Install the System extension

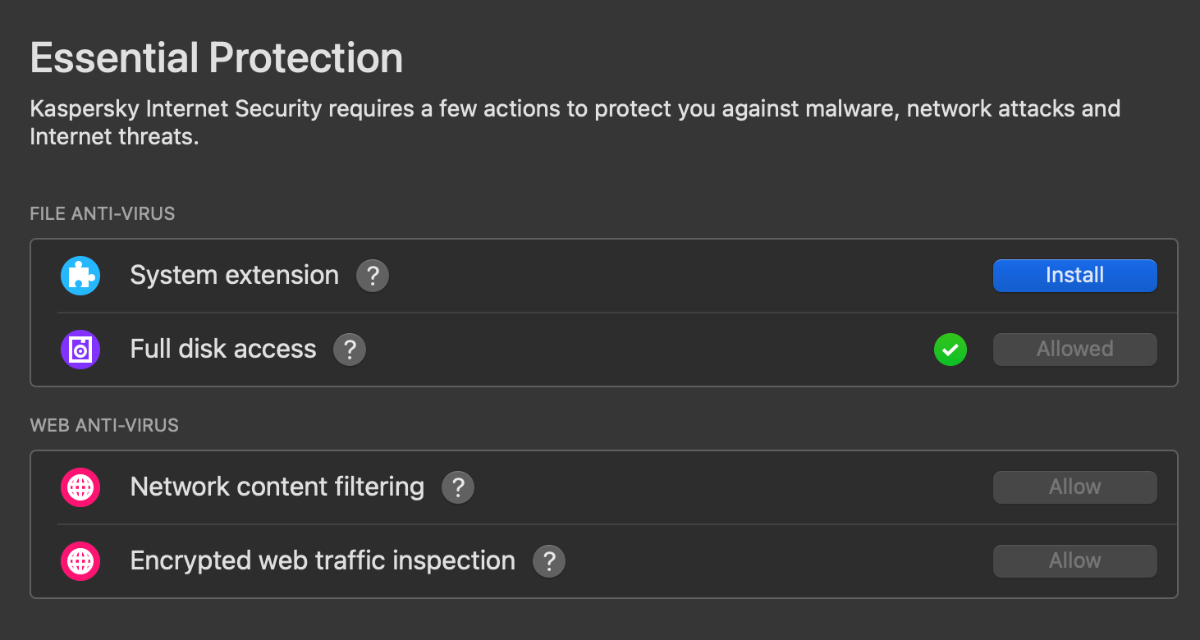point(1074,275)
